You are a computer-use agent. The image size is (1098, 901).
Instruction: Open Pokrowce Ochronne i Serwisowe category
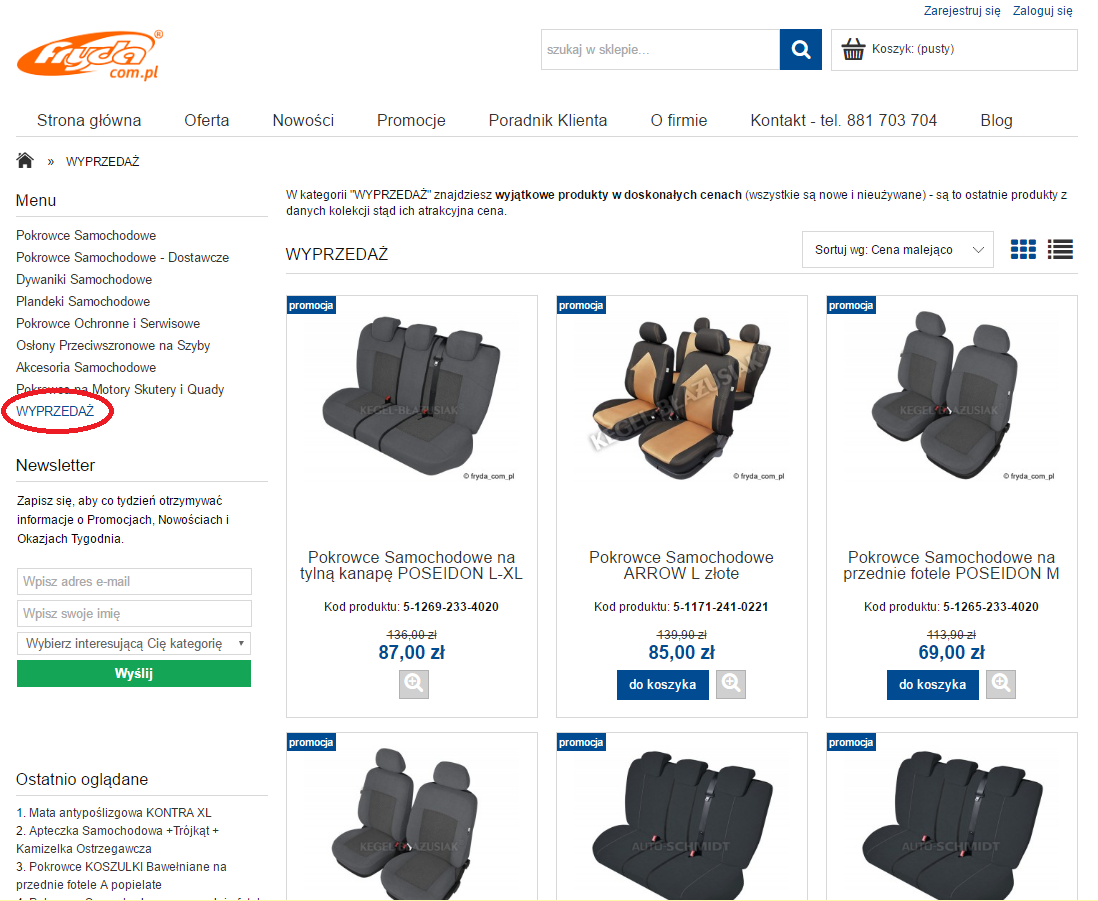point(108,323)
